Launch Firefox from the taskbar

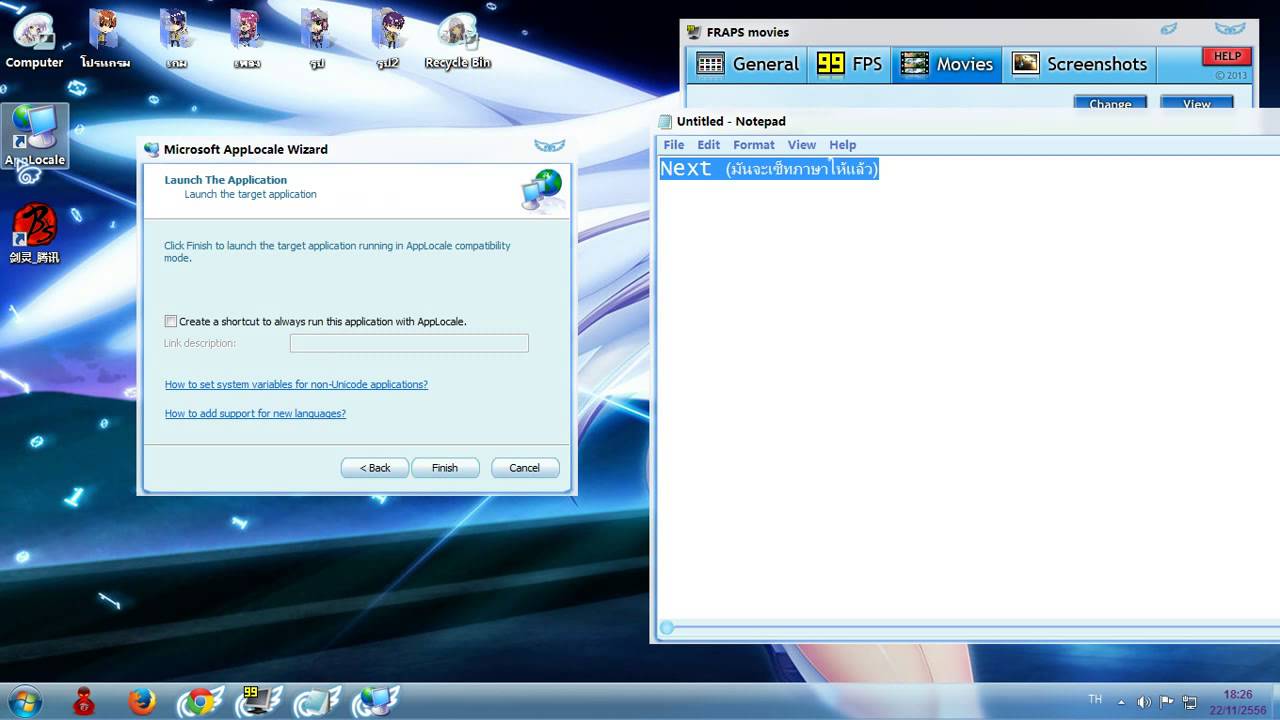[142, 701]
